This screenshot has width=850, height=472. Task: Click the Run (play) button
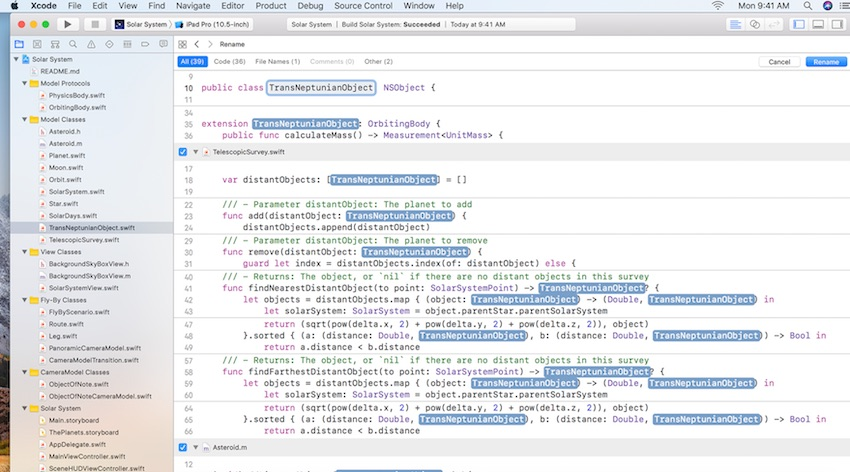[68, 23]
